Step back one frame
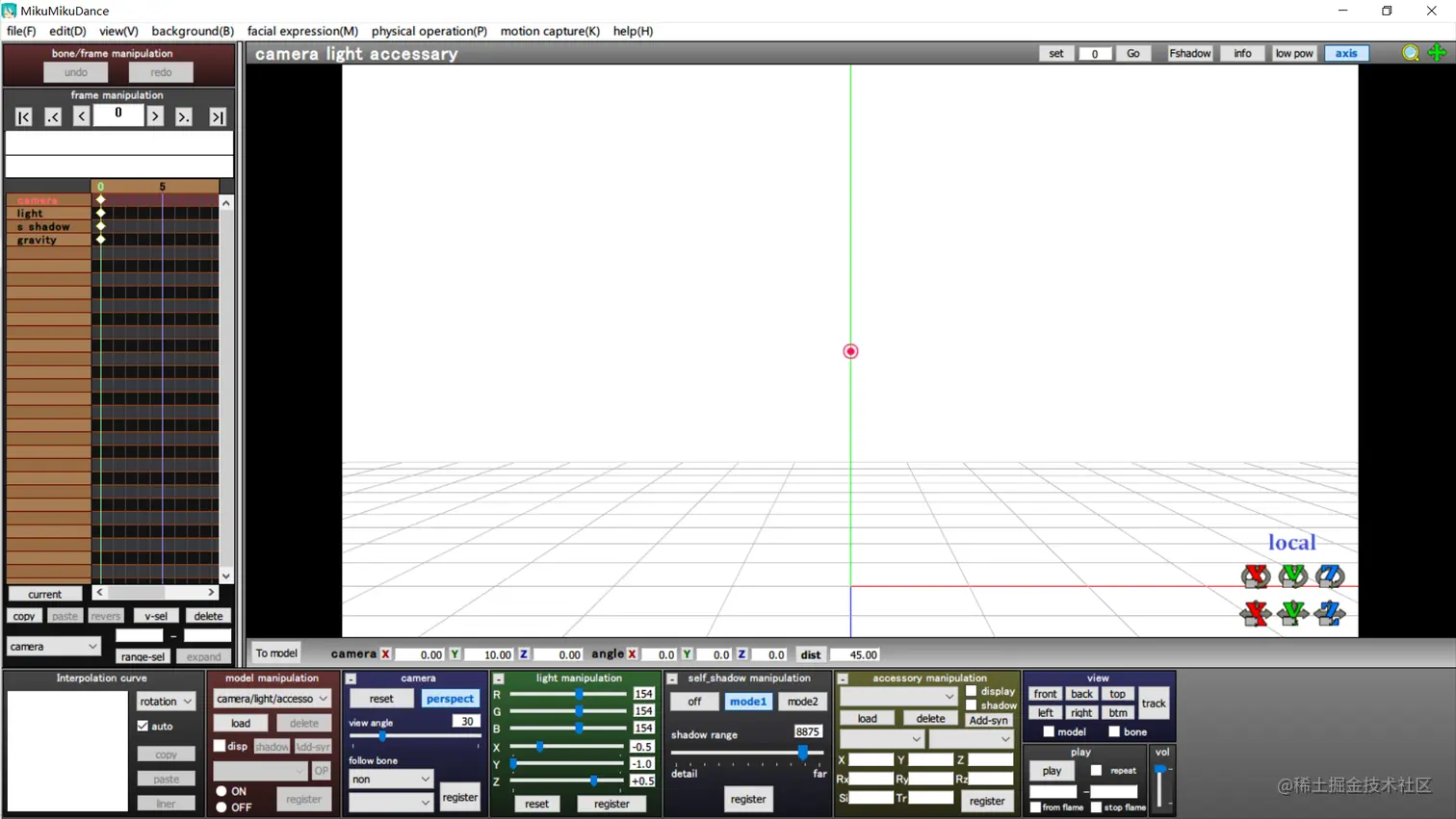1456x819 pixels. pyautogui.click(x=82, y=117)
